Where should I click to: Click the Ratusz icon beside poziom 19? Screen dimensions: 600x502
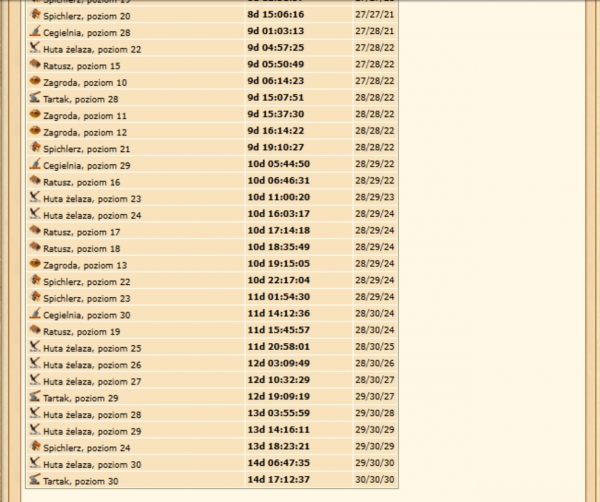pos(35,331)
